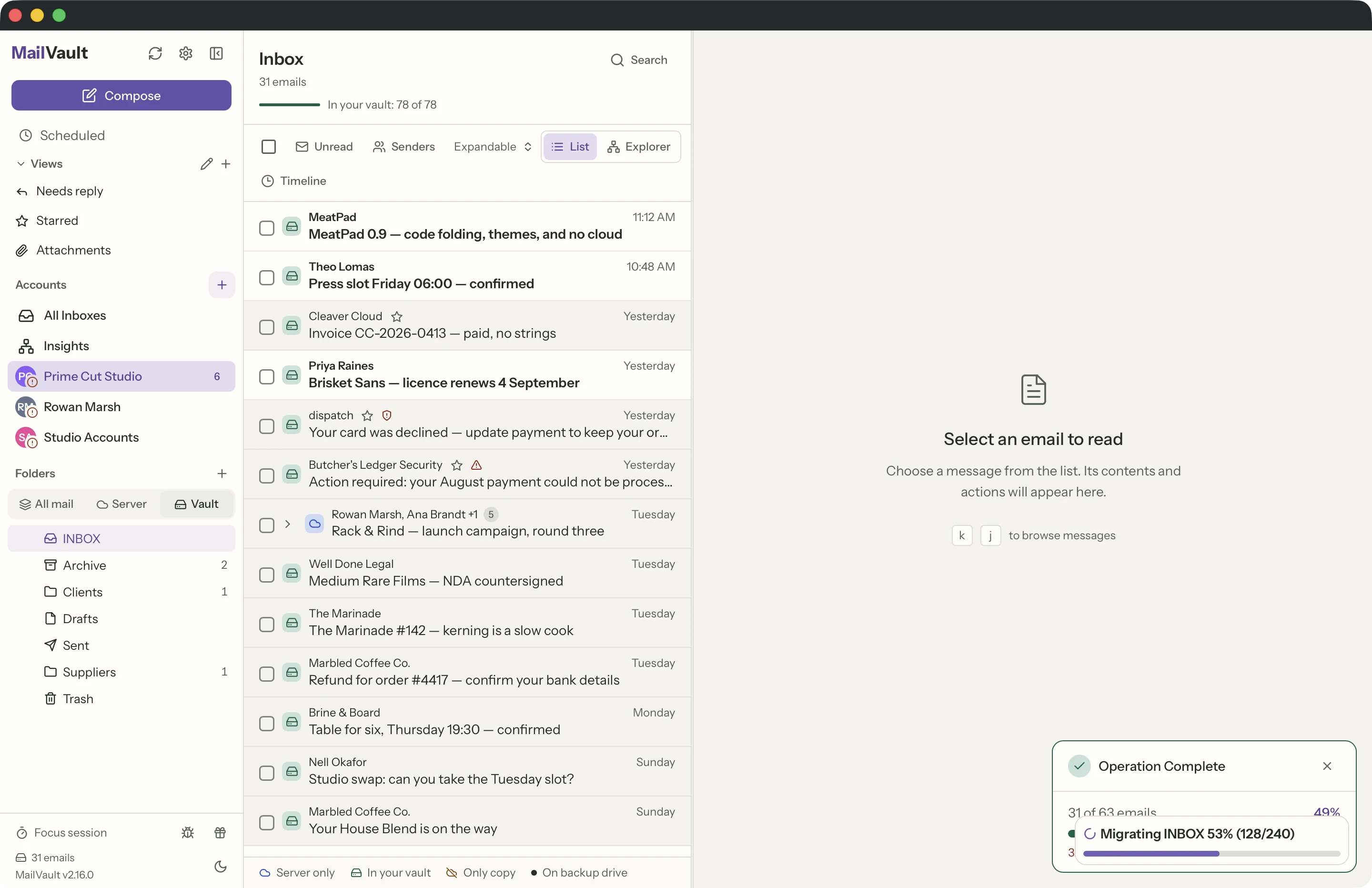Star the Butcher's Ledger Security email
This screenshot has height=888, width=1372.
point(456,465)
